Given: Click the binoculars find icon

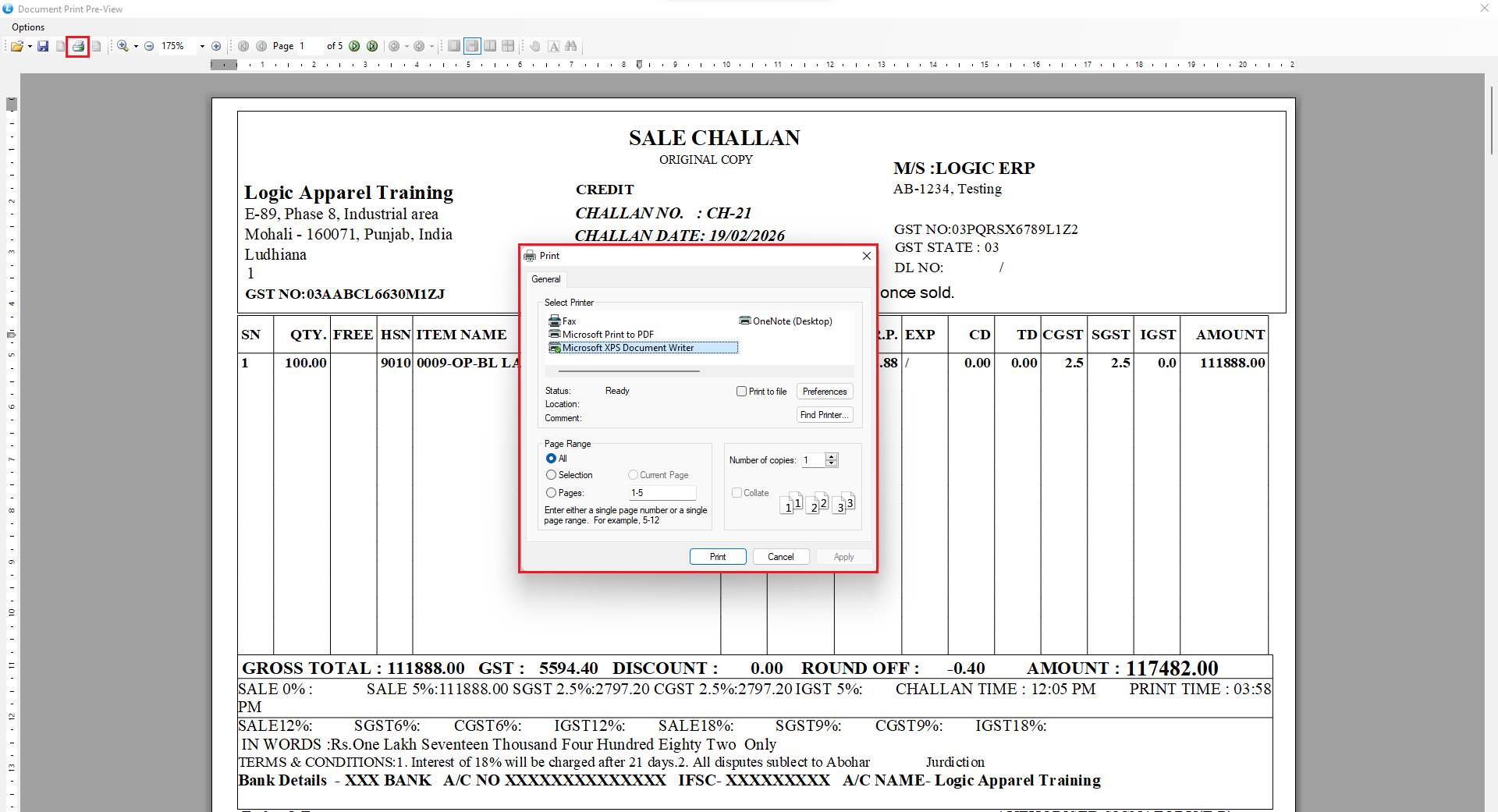Looking at the screenshot, I should point(571,47).
